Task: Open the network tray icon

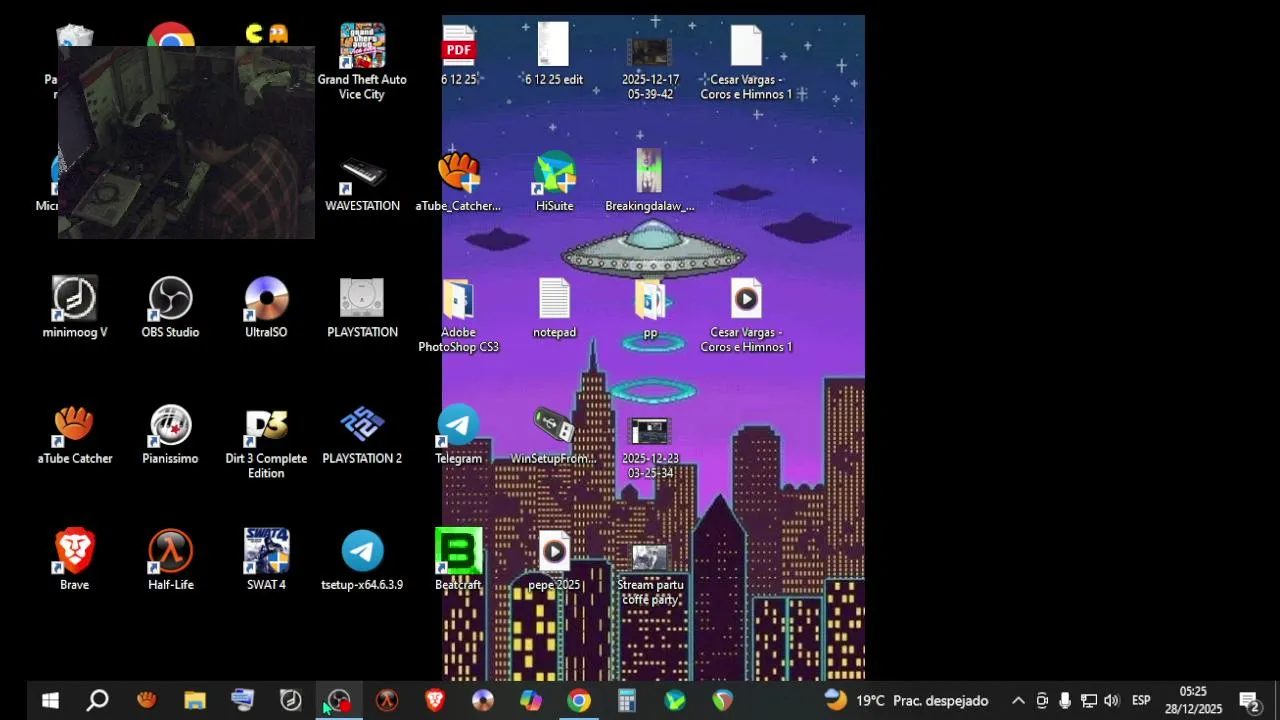Action: click(1088, 701)
